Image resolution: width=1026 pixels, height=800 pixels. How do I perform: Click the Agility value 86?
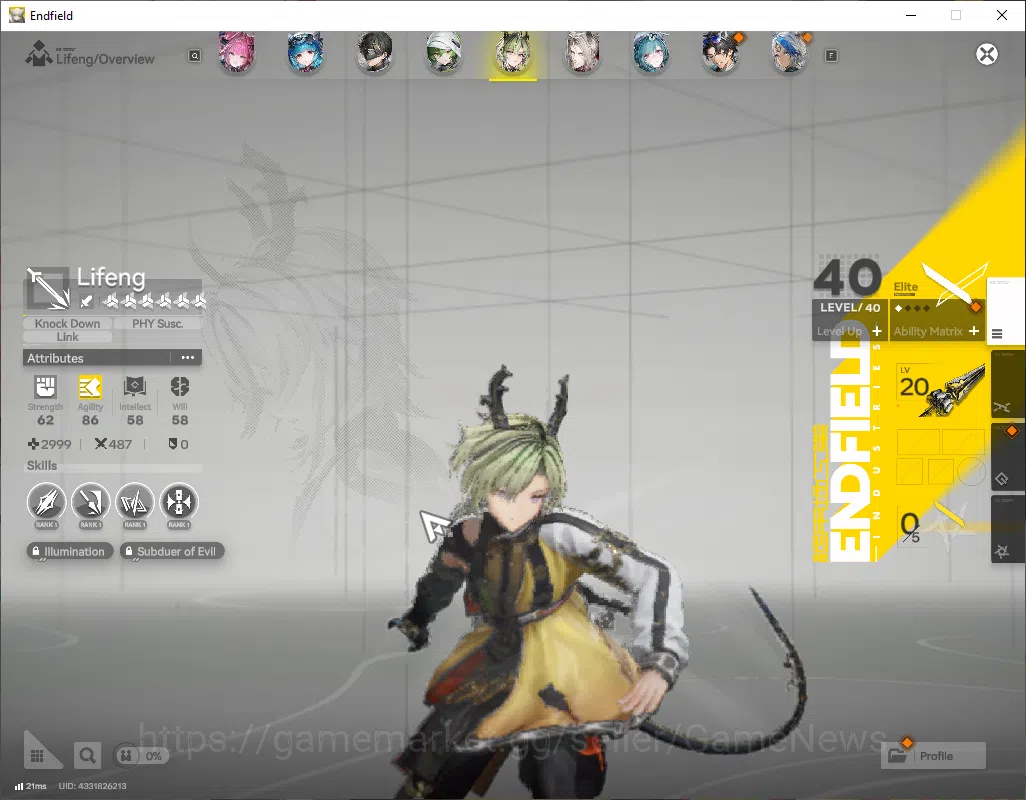point(90,420)
